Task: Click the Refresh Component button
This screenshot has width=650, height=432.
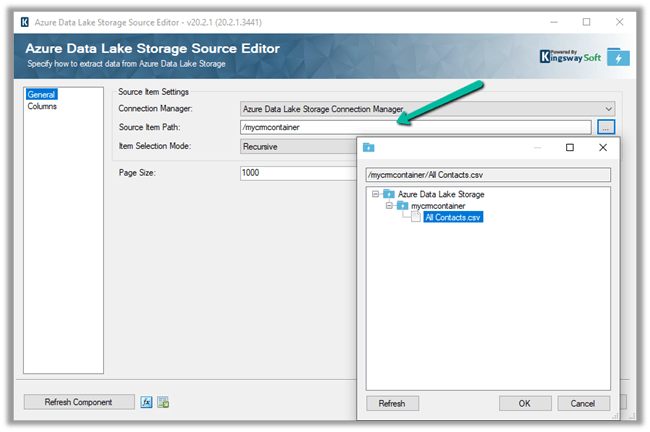Action: pos(79,402)
